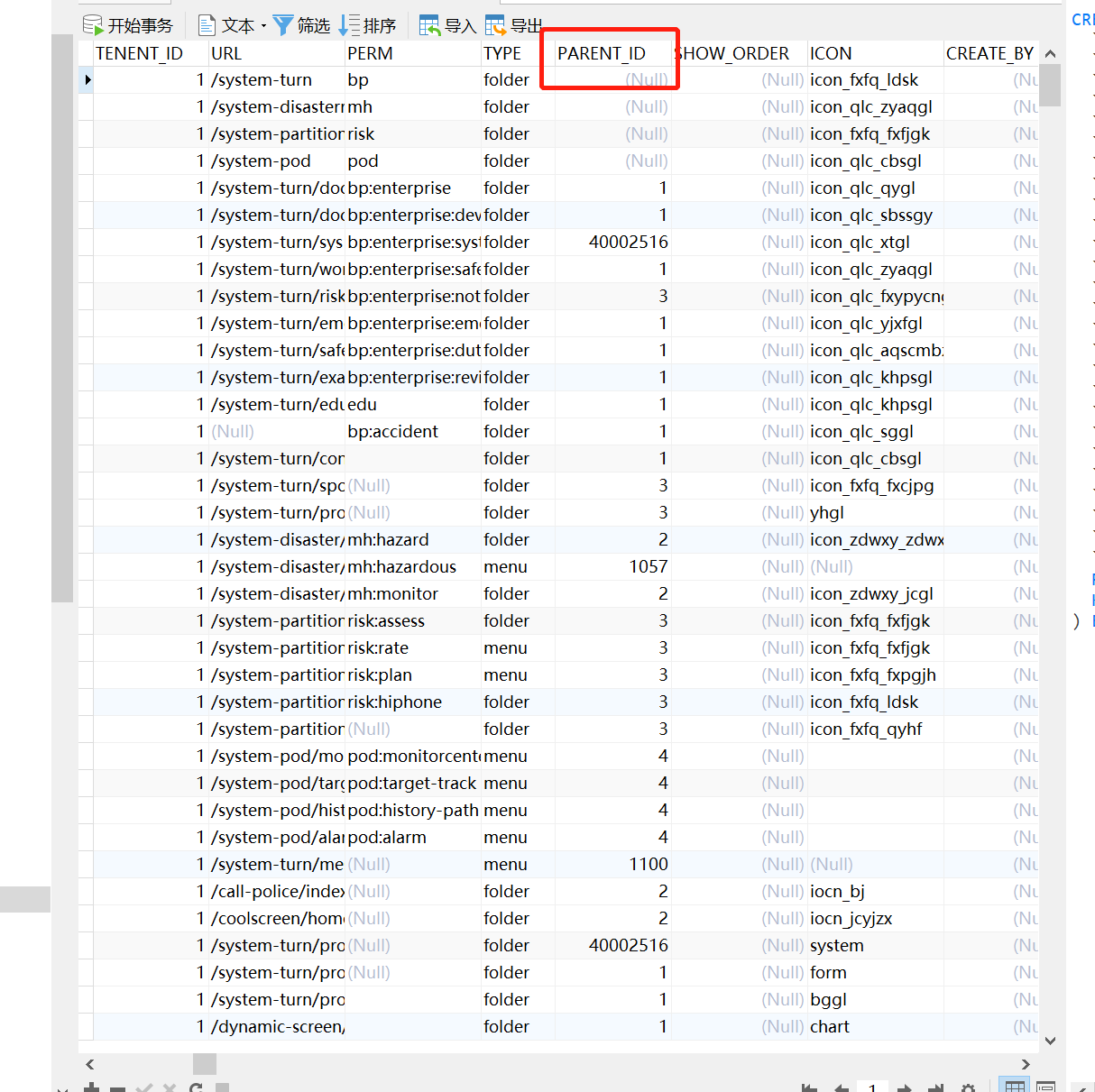Viewport: 1095px width, 1092px height.
Task: Click the horizontal scrollbar left arrow
Action: tap(89, 1064)
